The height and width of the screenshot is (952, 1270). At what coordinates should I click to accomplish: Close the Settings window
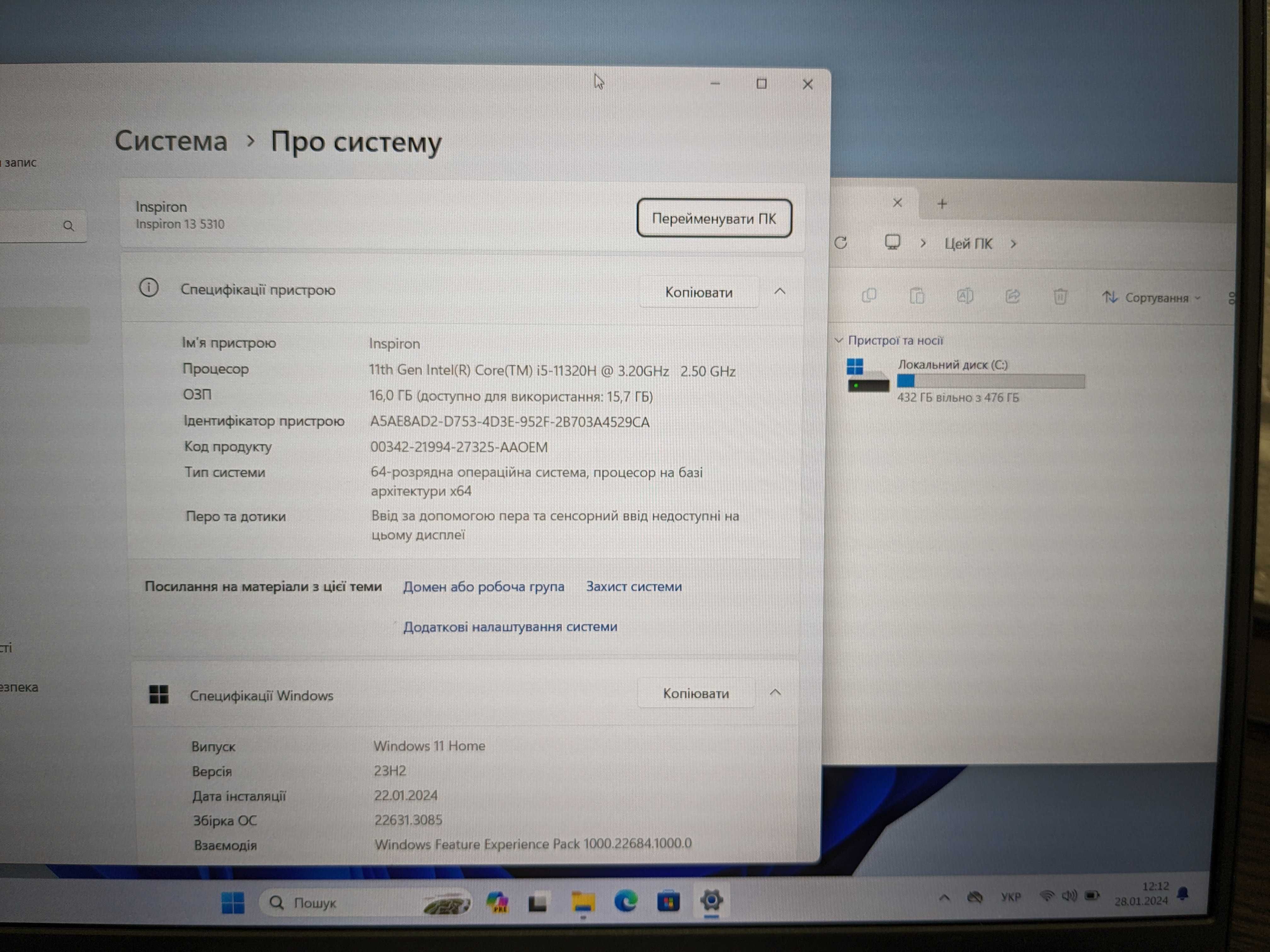807,84
